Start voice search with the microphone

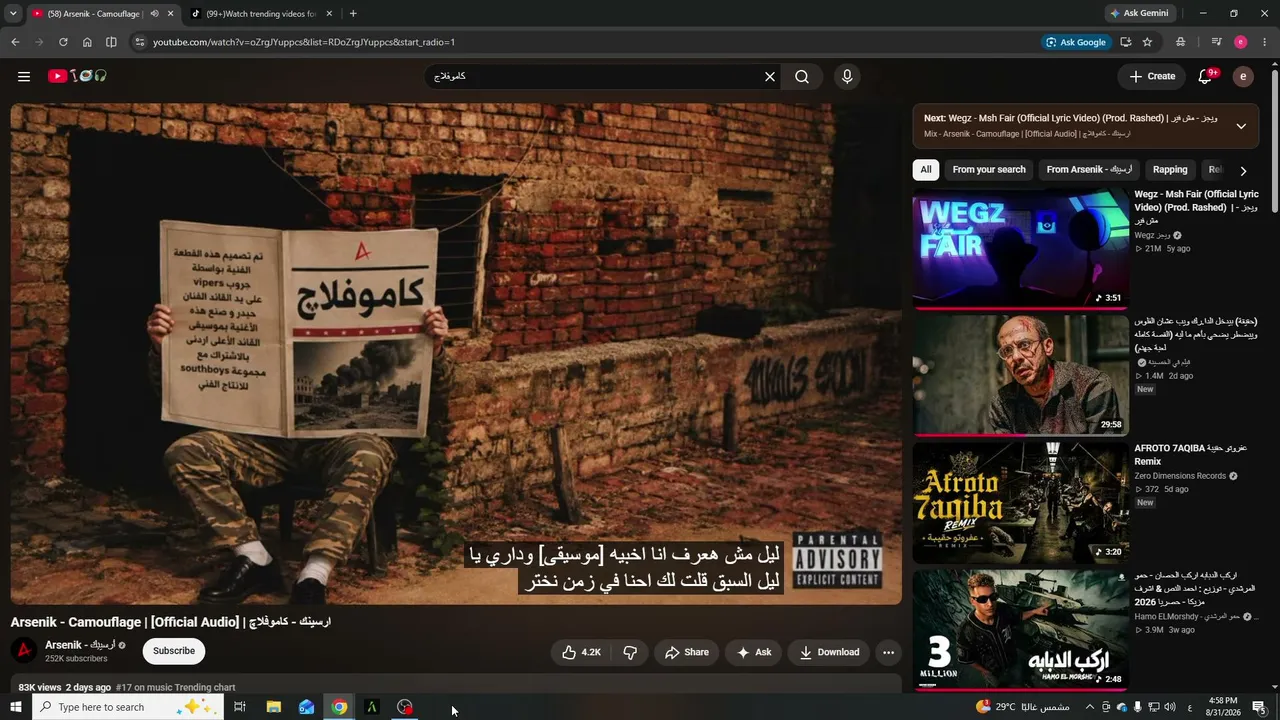pos(847,76)
